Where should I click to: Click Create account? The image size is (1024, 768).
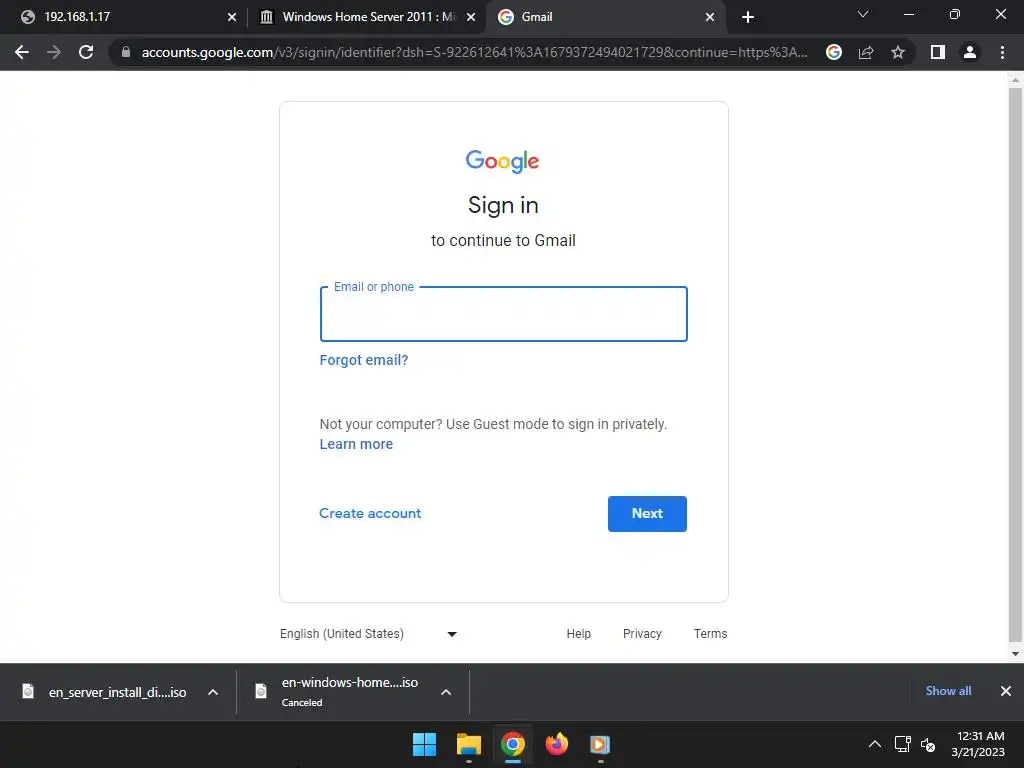click(370, 513)
